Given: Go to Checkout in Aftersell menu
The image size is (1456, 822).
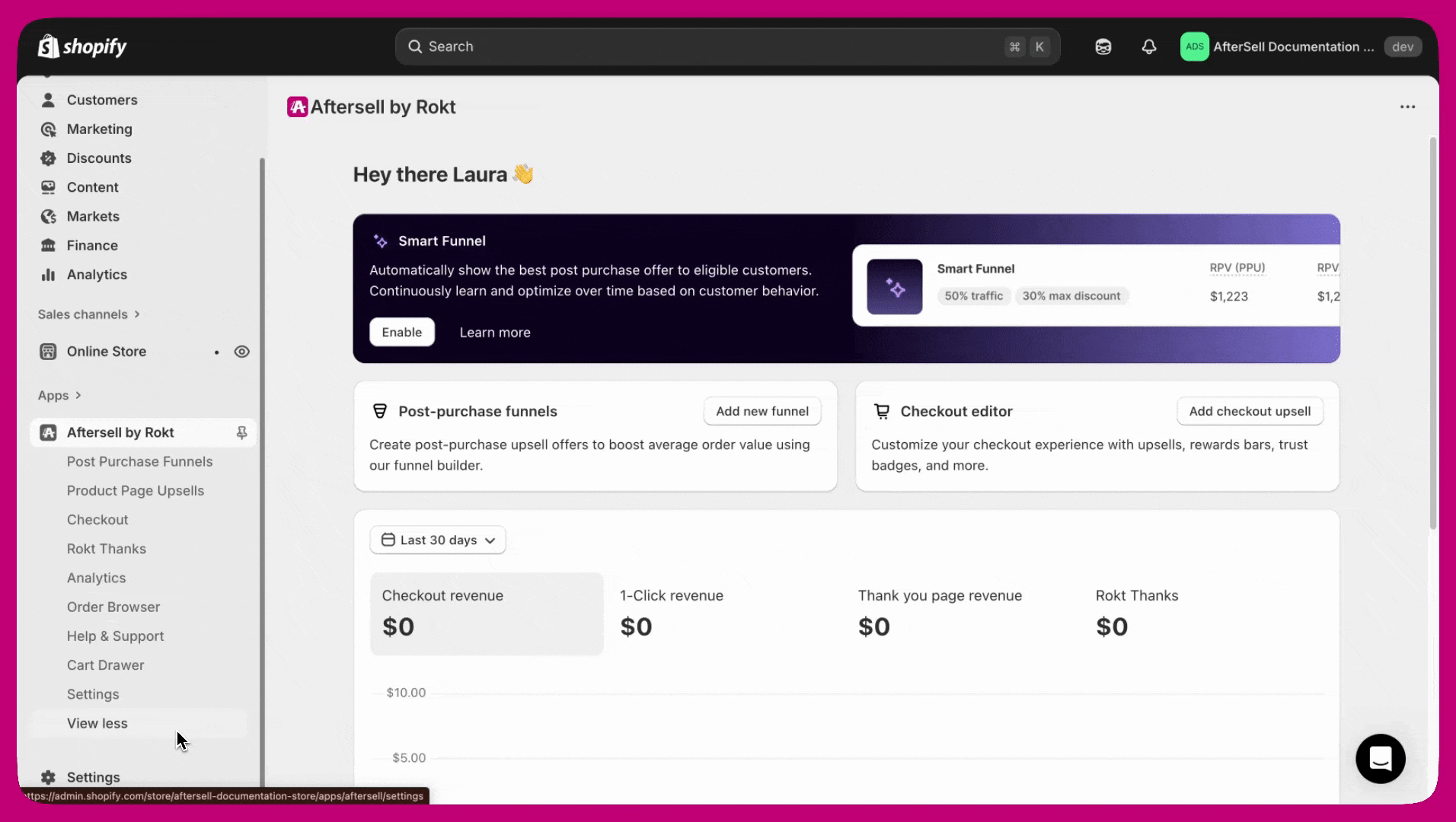Looking at the screenshot, I should tap(97, 519).
